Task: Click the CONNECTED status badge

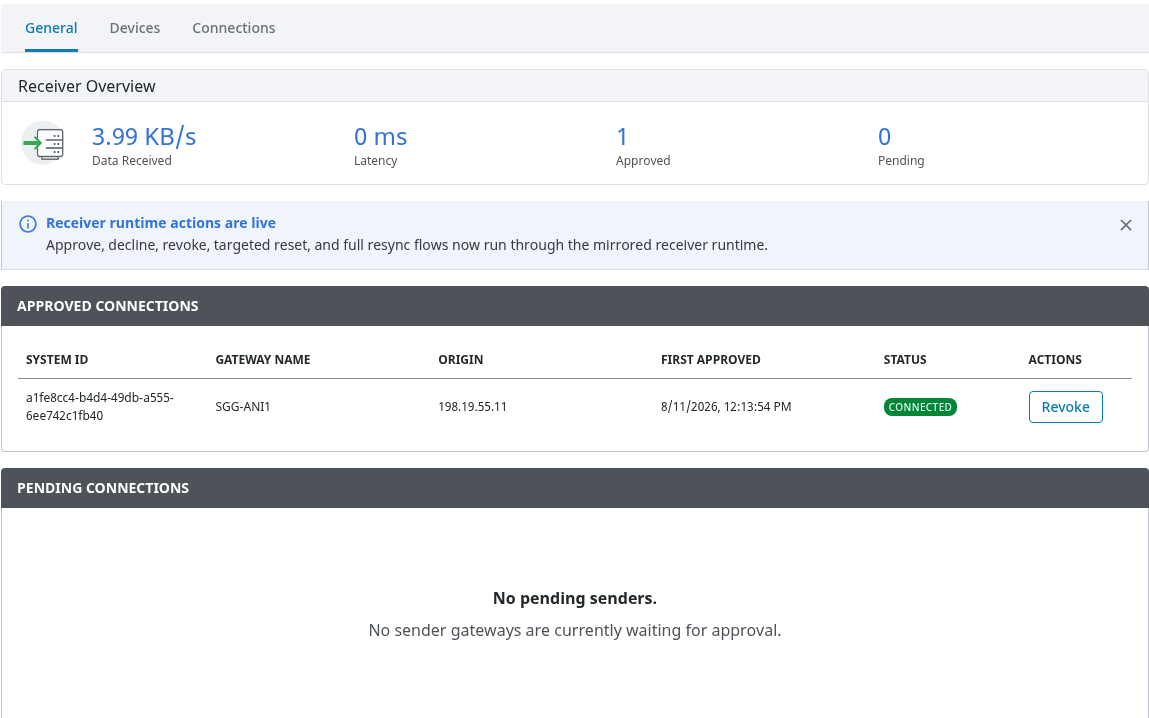Action: [920, 407]
